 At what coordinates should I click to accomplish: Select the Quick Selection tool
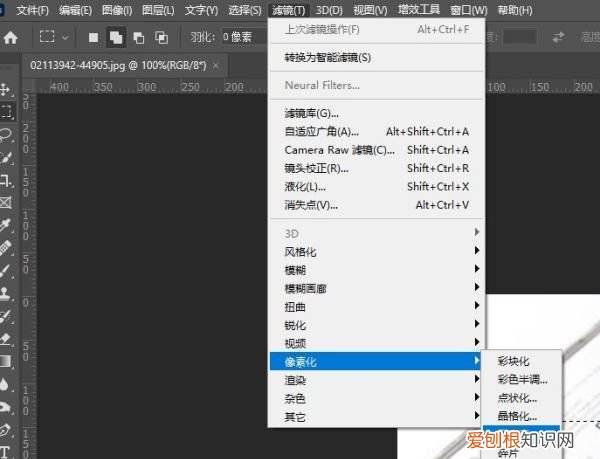[6, 157]
